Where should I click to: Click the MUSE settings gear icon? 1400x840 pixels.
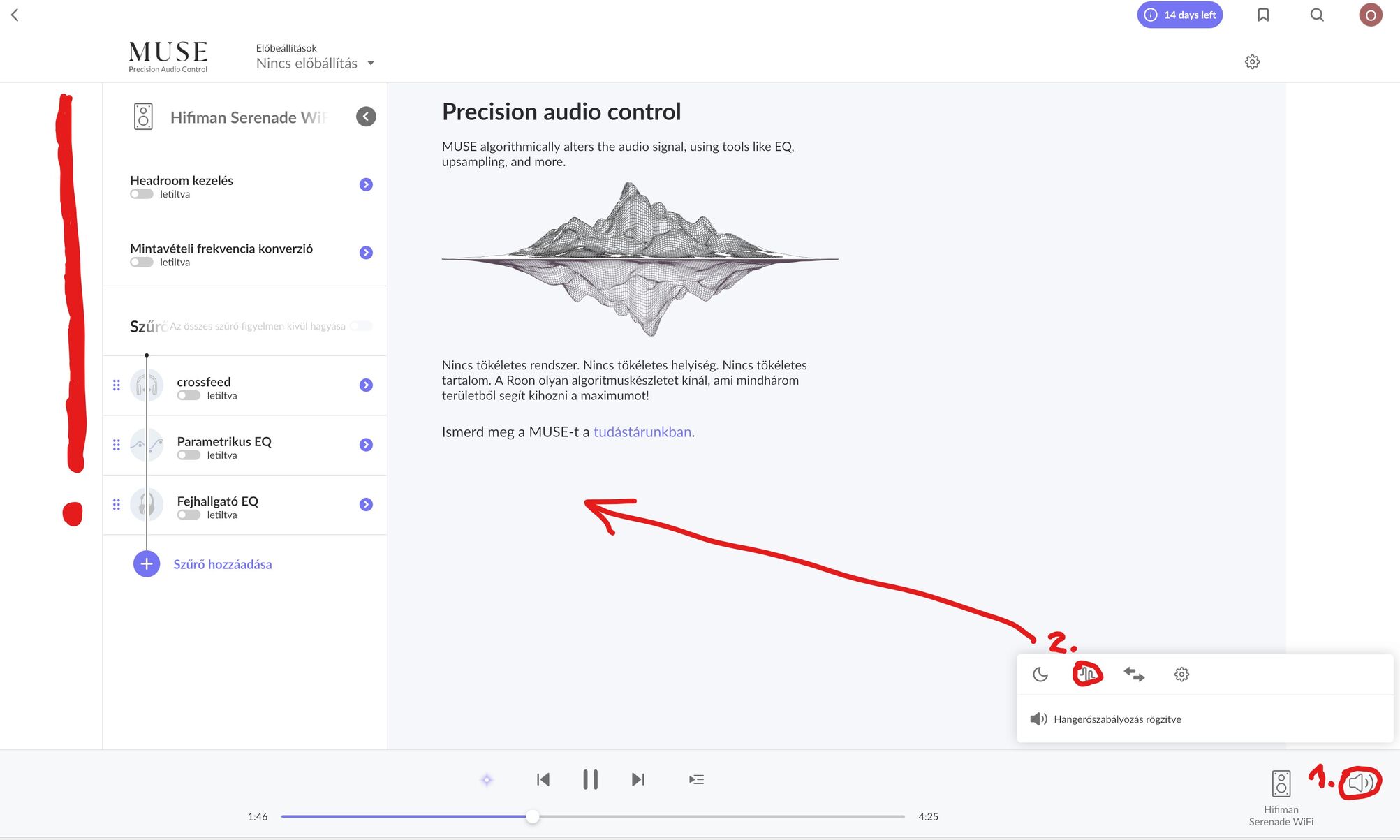click(x=1252, y=62)
